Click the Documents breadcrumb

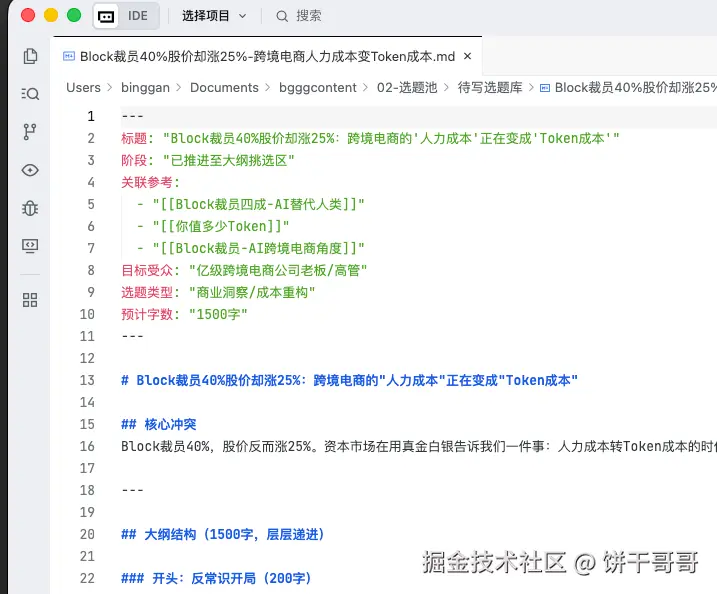[224, 87]
